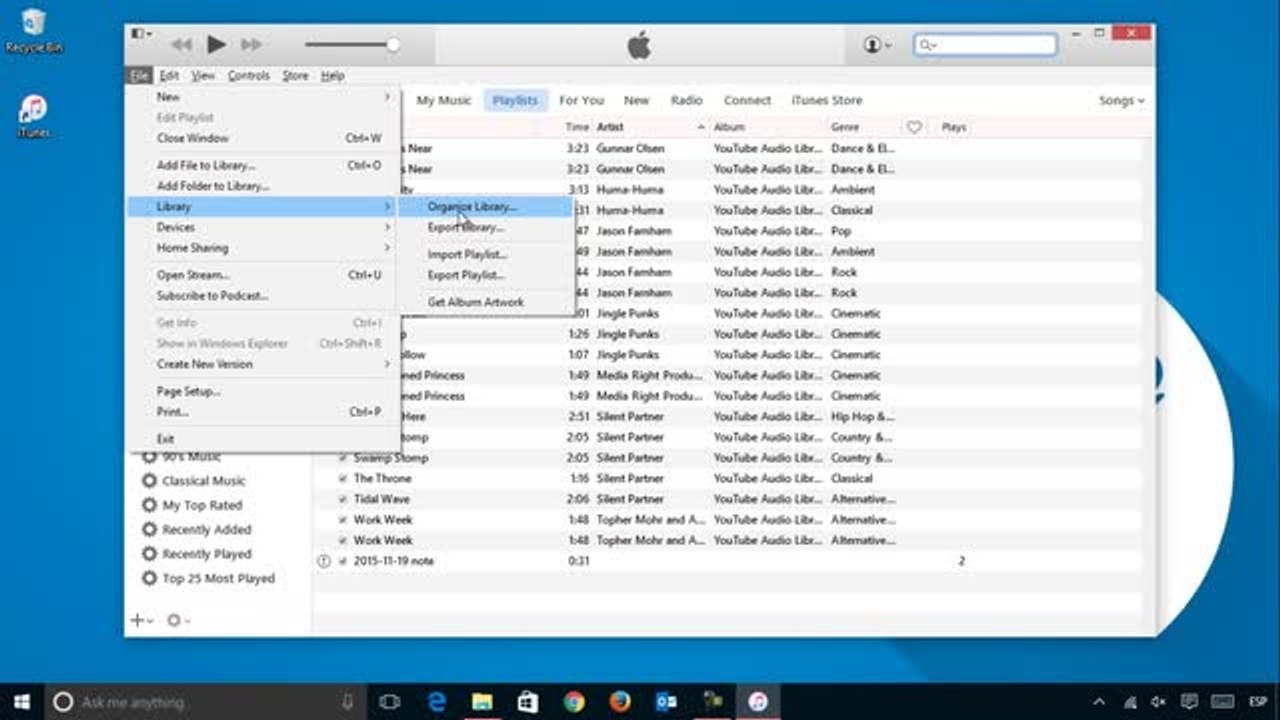The image size is (1280, 720).
Task: Open the Controls menu
Action: pyautogui.click(x=248, y=76)
